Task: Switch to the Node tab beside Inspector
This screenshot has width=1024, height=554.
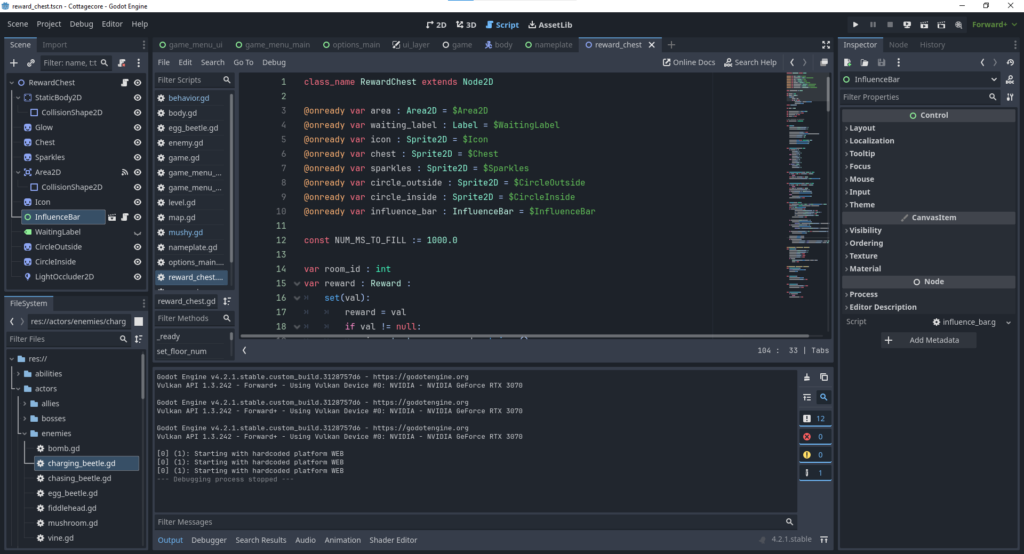Action: [898, 44]
